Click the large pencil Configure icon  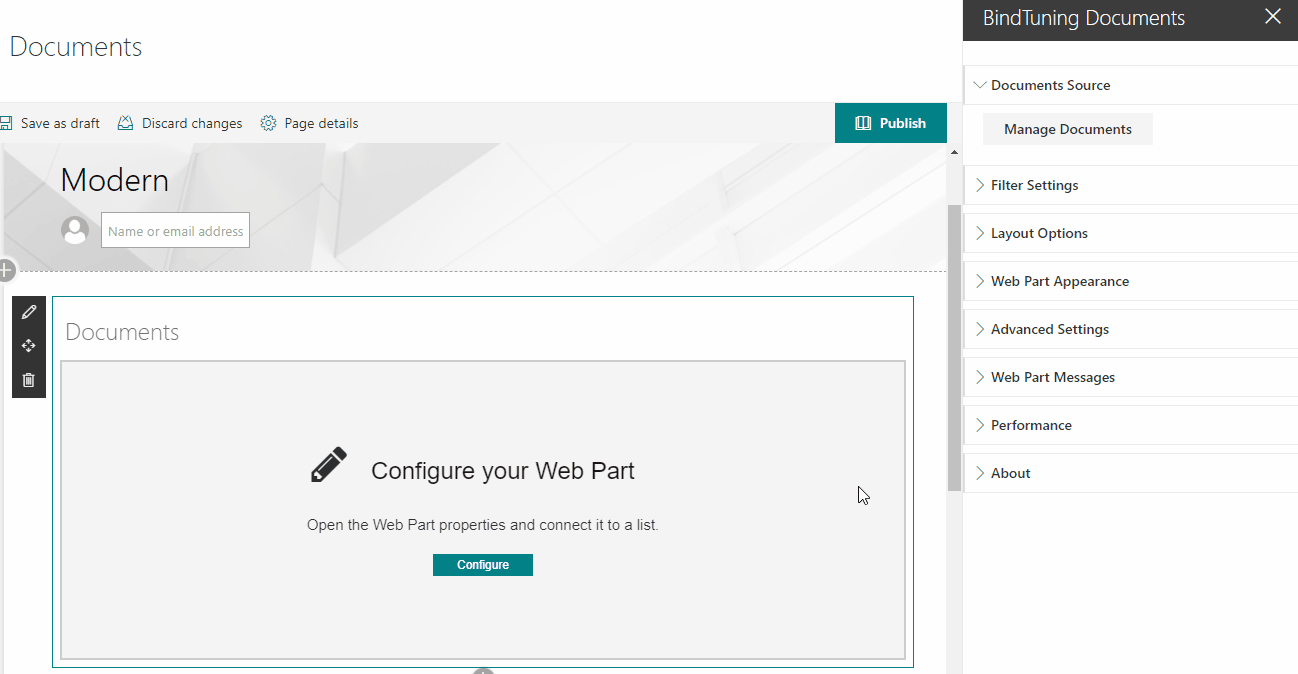tap(329, 465)
